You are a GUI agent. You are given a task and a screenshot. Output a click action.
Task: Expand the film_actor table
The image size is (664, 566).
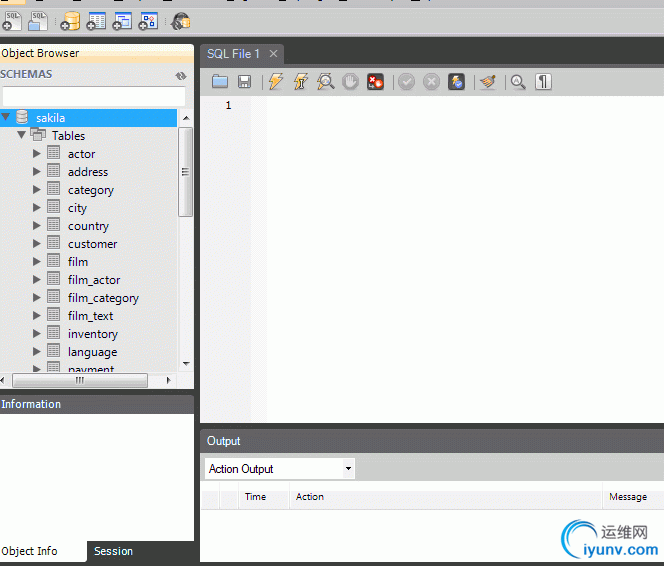[x=37, y=279]
